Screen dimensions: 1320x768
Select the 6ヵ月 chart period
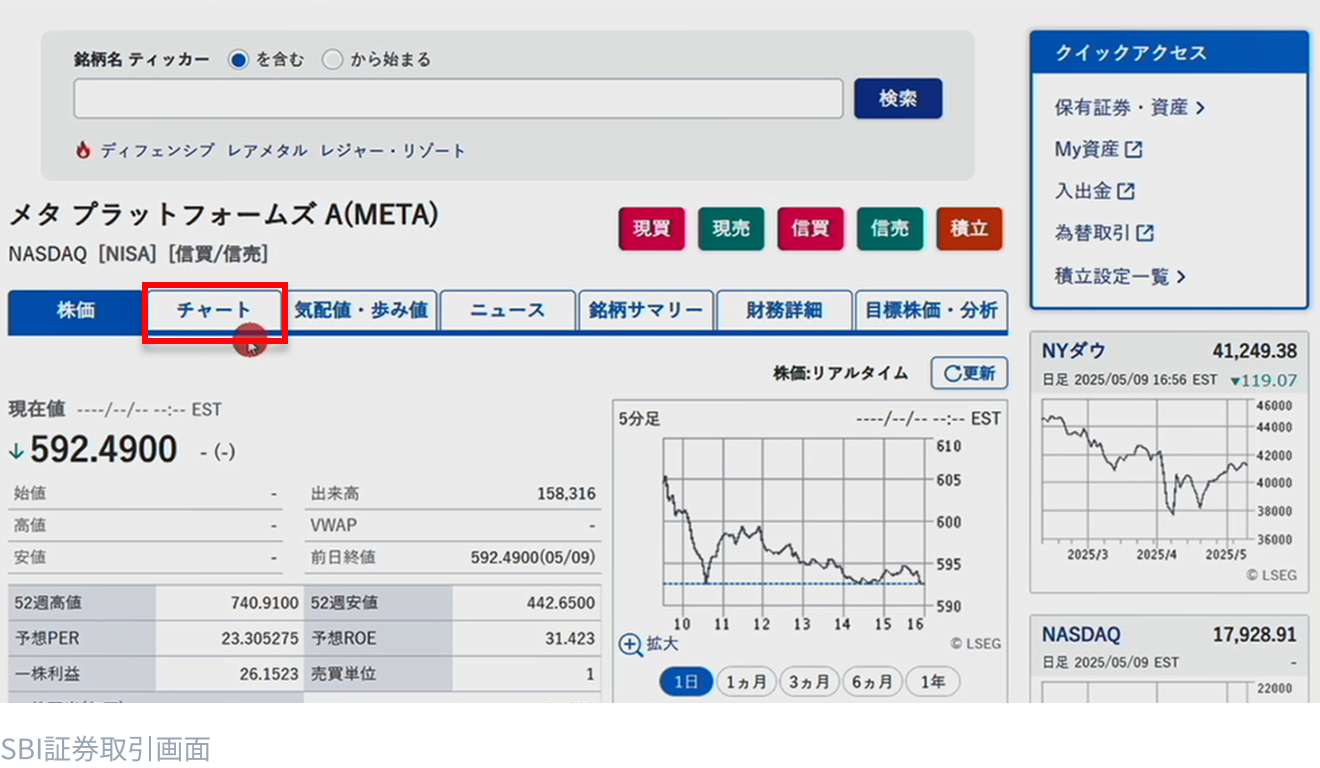(x=872, y=682)
